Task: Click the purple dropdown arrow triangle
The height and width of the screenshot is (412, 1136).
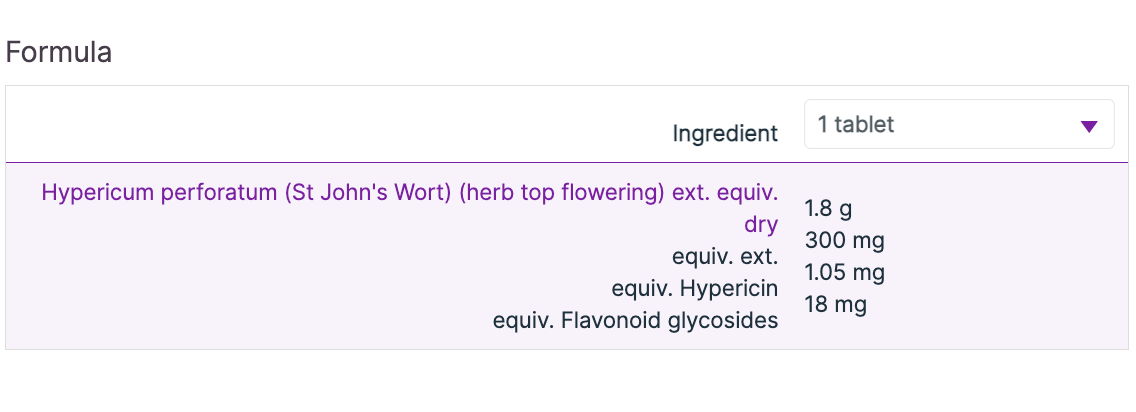Action: pyautogui.click(x=1089, y=126)
